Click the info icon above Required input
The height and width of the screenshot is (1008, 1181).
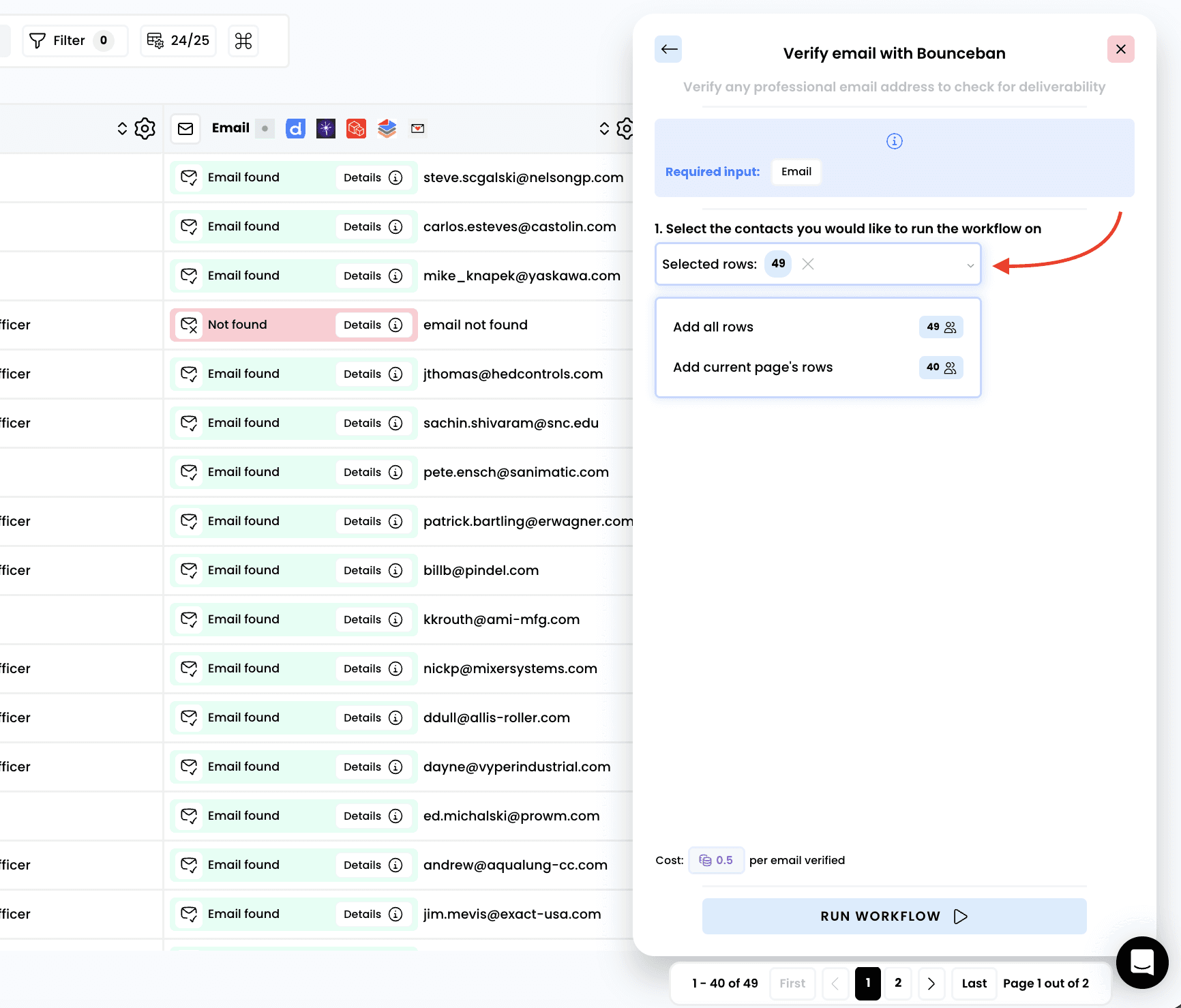click(x=894, y=141)
